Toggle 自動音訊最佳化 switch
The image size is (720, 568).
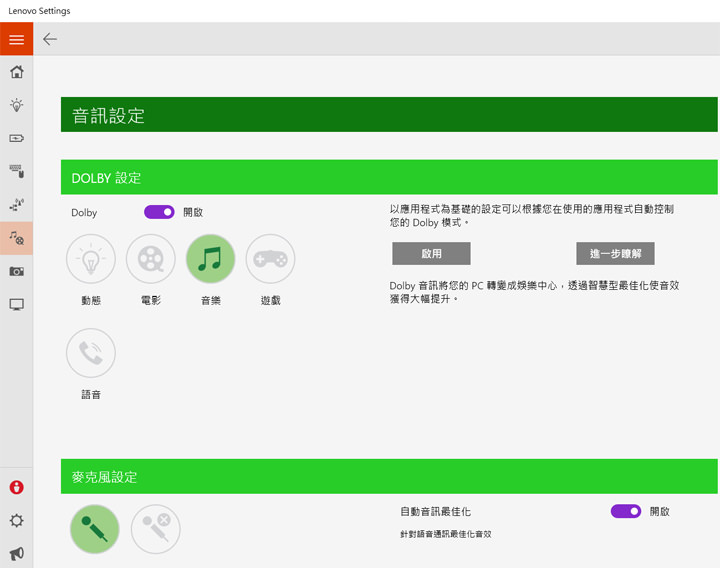tap(625, 511)
